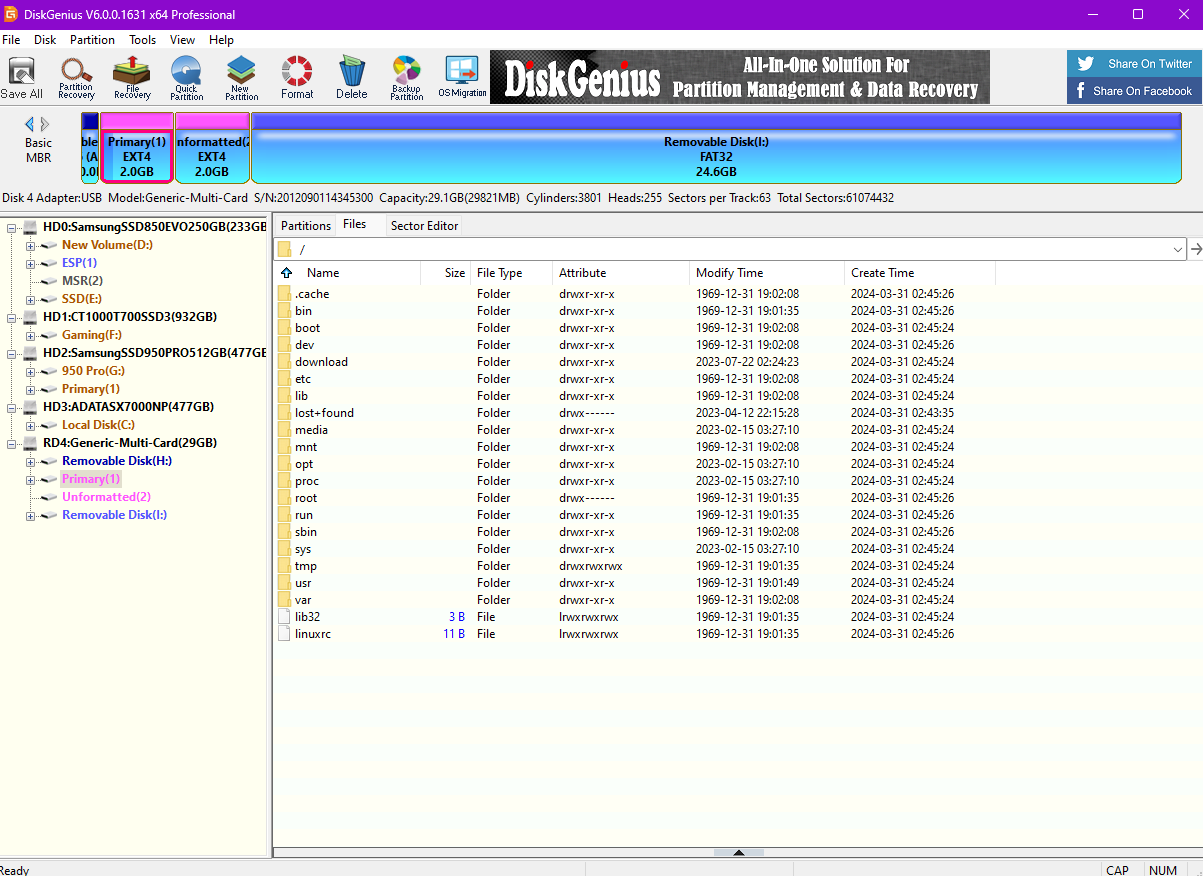The image size is (1203, 876).
Task: Open the Format tool
Action: point(296,77)
